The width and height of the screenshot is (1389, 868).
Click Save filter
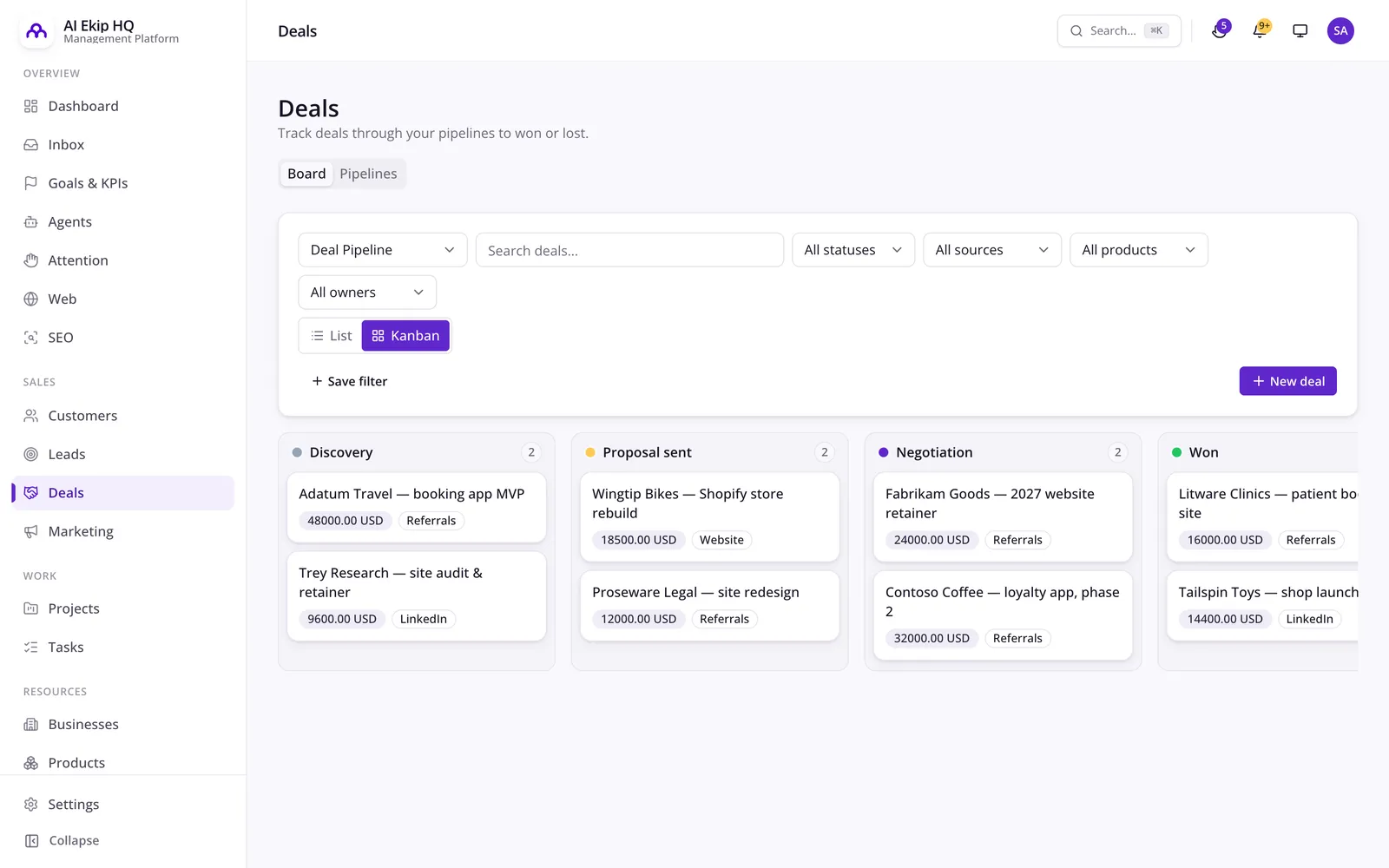350,381
